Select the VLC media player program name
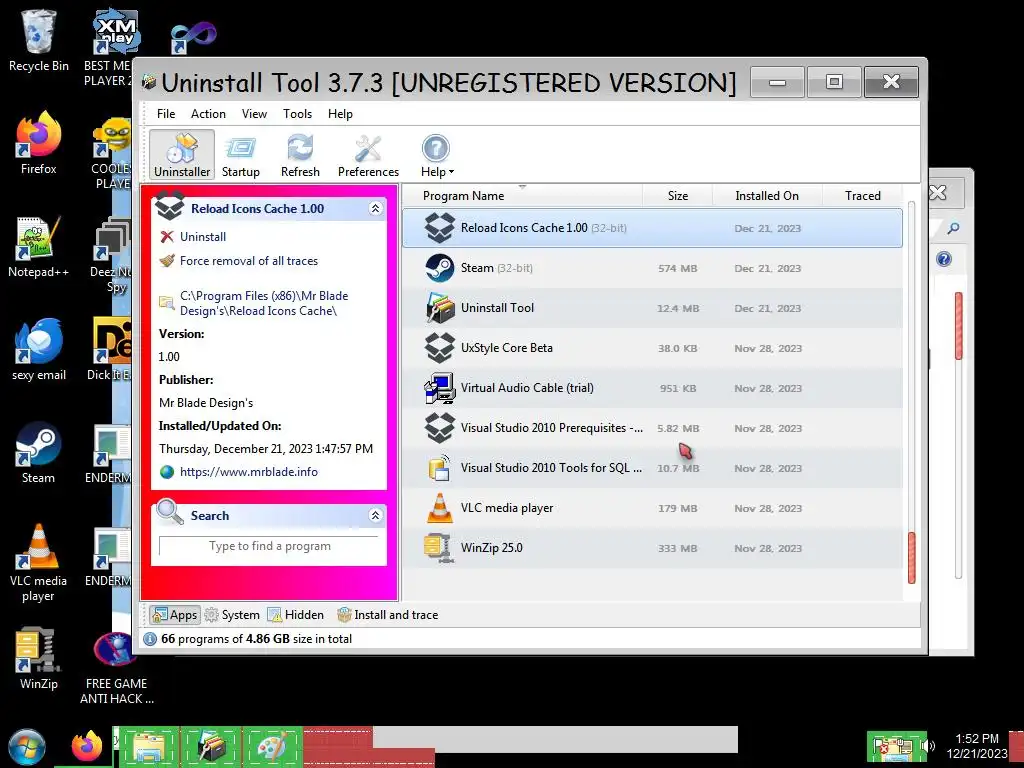 tap(507, 507)
